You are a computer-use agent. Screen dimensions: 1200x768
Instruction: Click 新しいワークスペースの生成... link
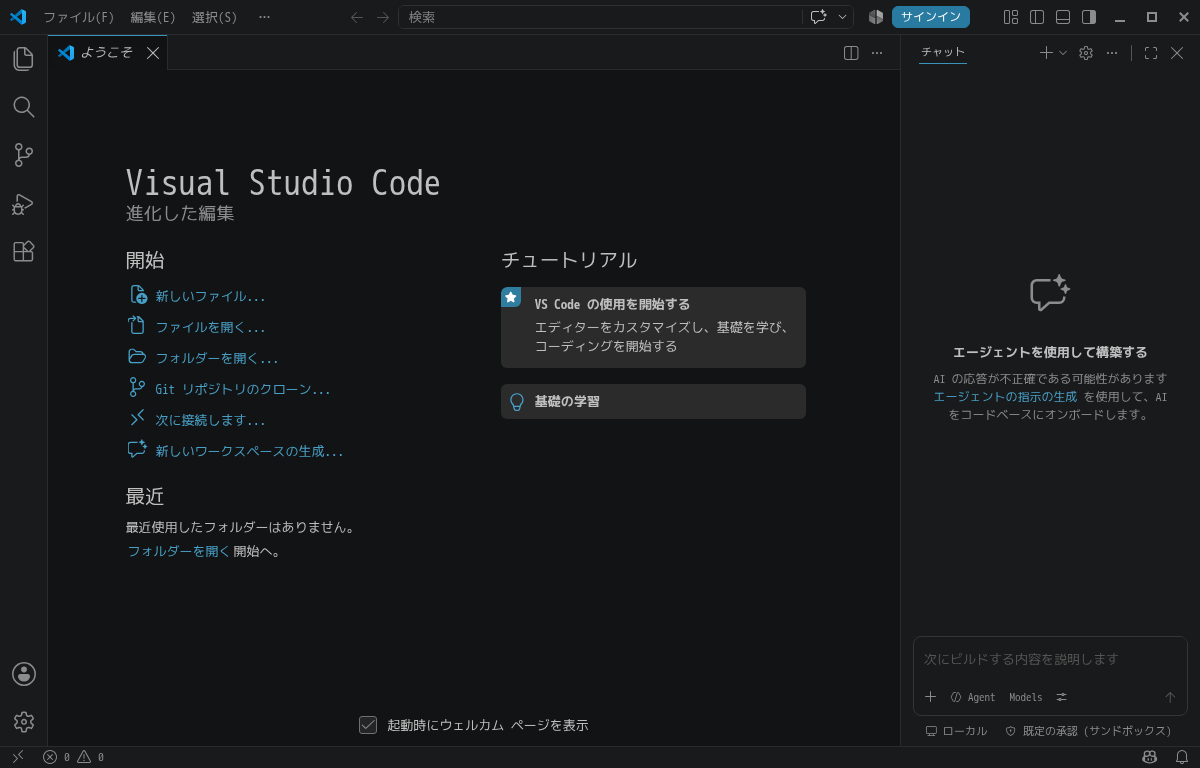(x=236, y=451)
